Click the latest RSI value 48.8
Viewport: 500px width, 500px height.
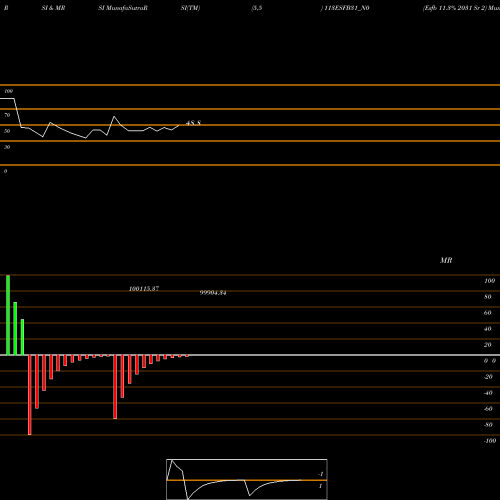(x=193, y=123)
